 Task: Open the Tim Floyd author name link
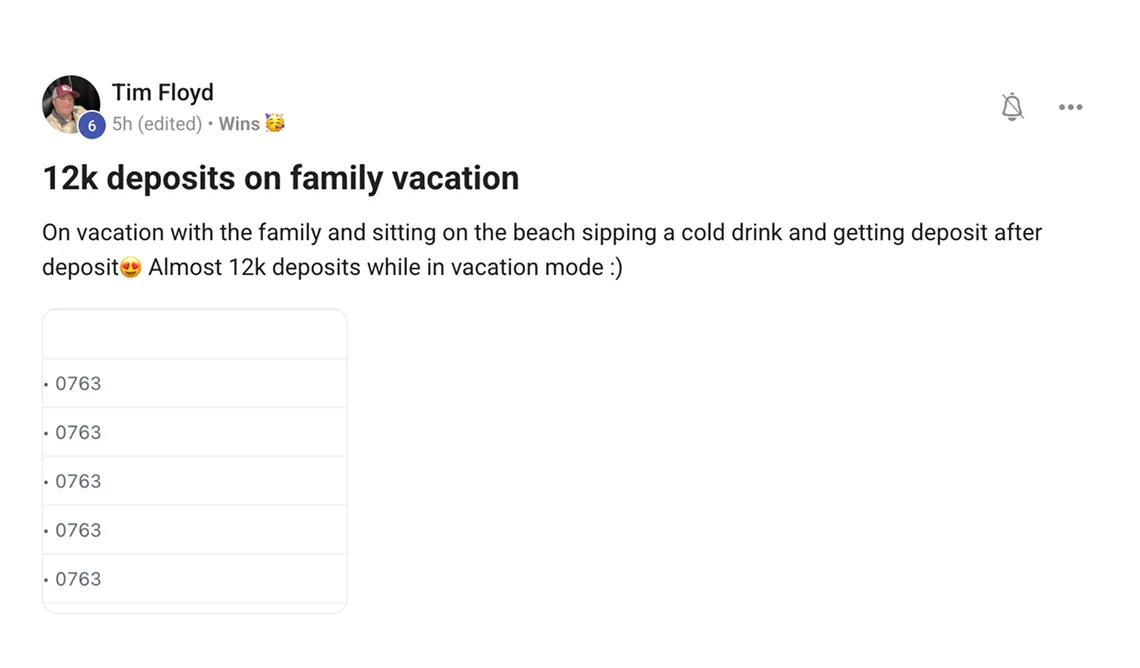click(x=162, y=92)
